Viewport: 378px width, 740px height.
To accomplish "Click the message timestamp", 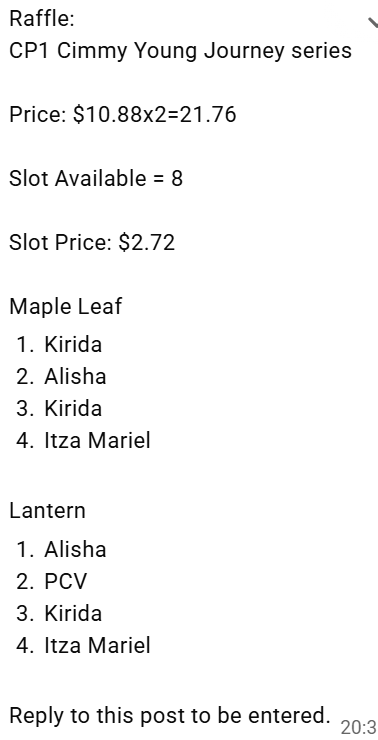I will pos(359,727).
